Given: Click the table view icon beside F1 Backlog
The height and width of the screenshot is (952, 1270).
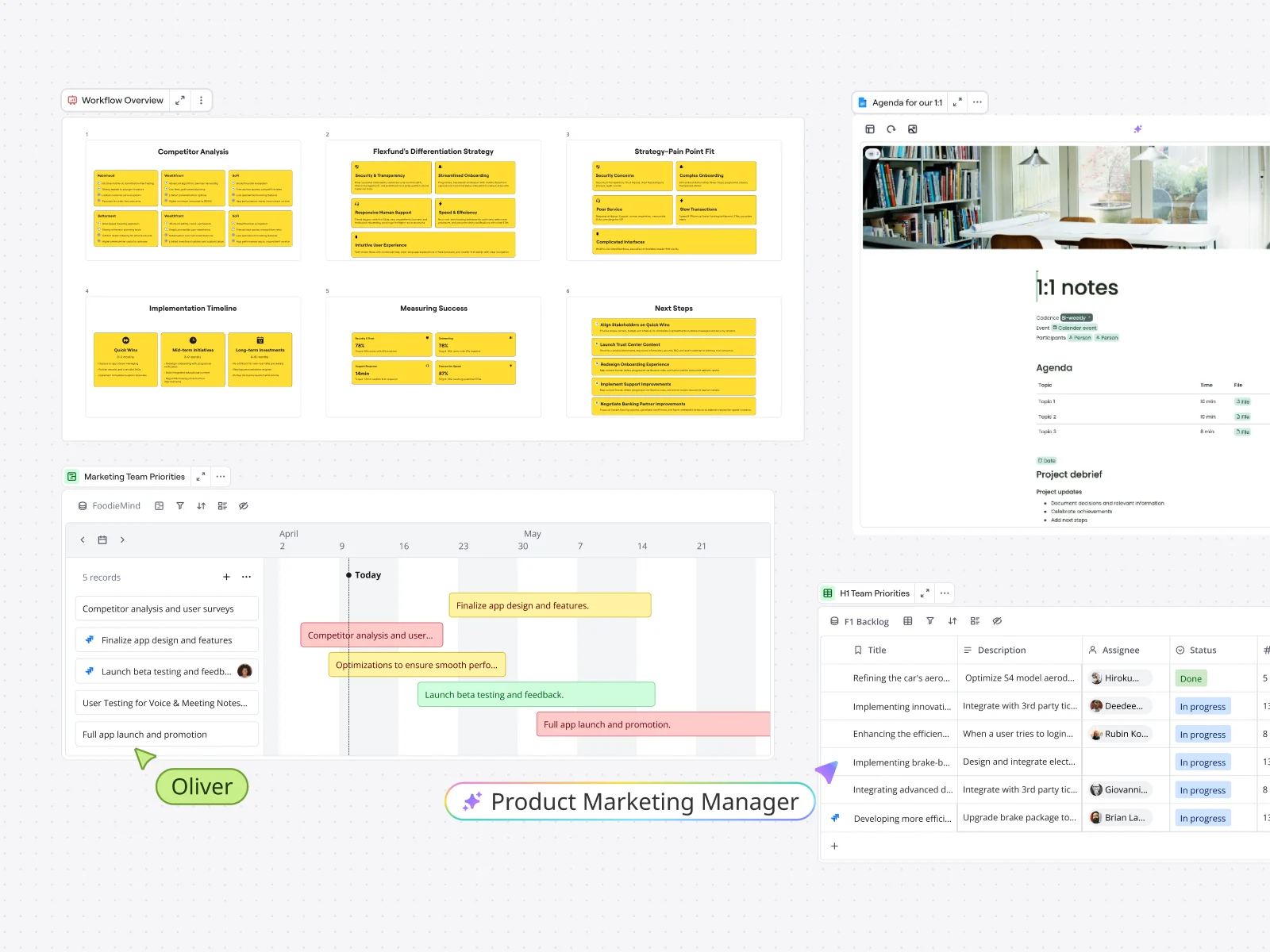Looking at the screenshot, I should coord(908,621).
